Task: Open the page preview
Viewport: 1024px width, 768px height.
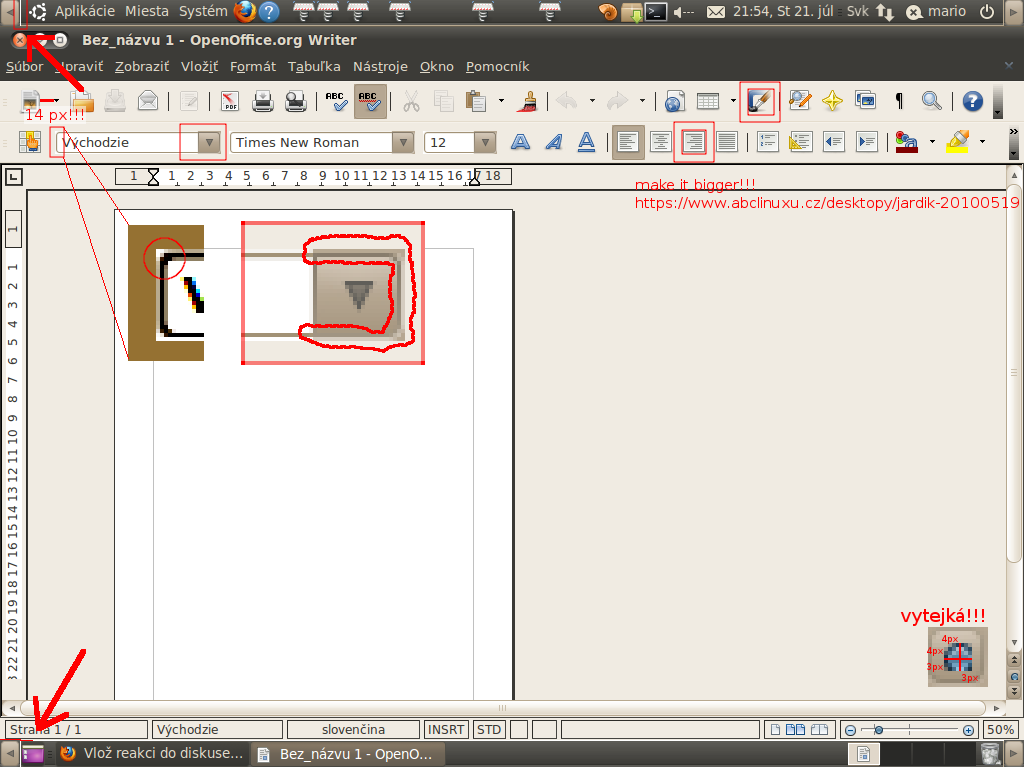Action: click(x=296, y=101)
